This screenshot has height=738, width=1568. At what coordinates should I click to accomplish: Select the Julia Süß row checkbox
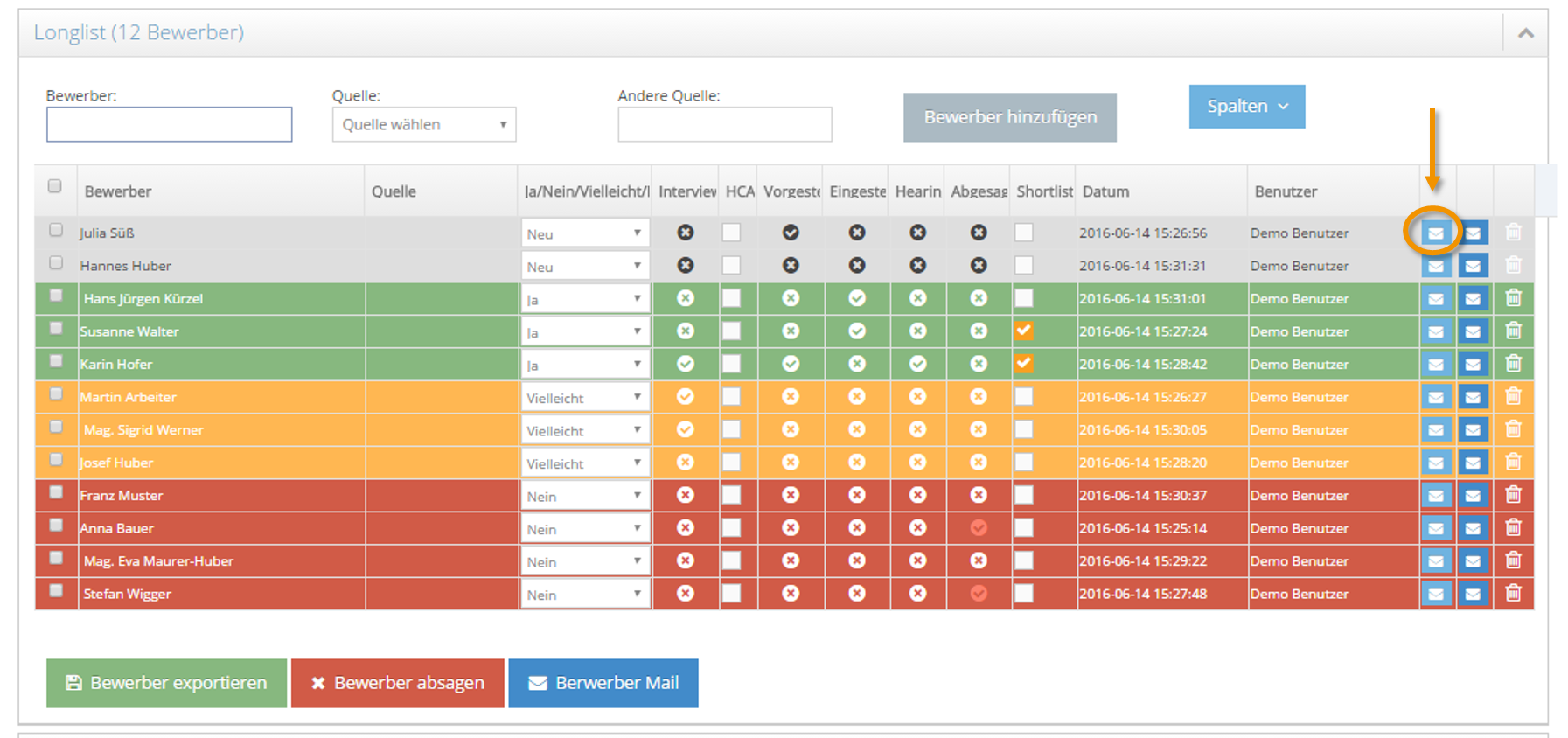tap(56, 230)
